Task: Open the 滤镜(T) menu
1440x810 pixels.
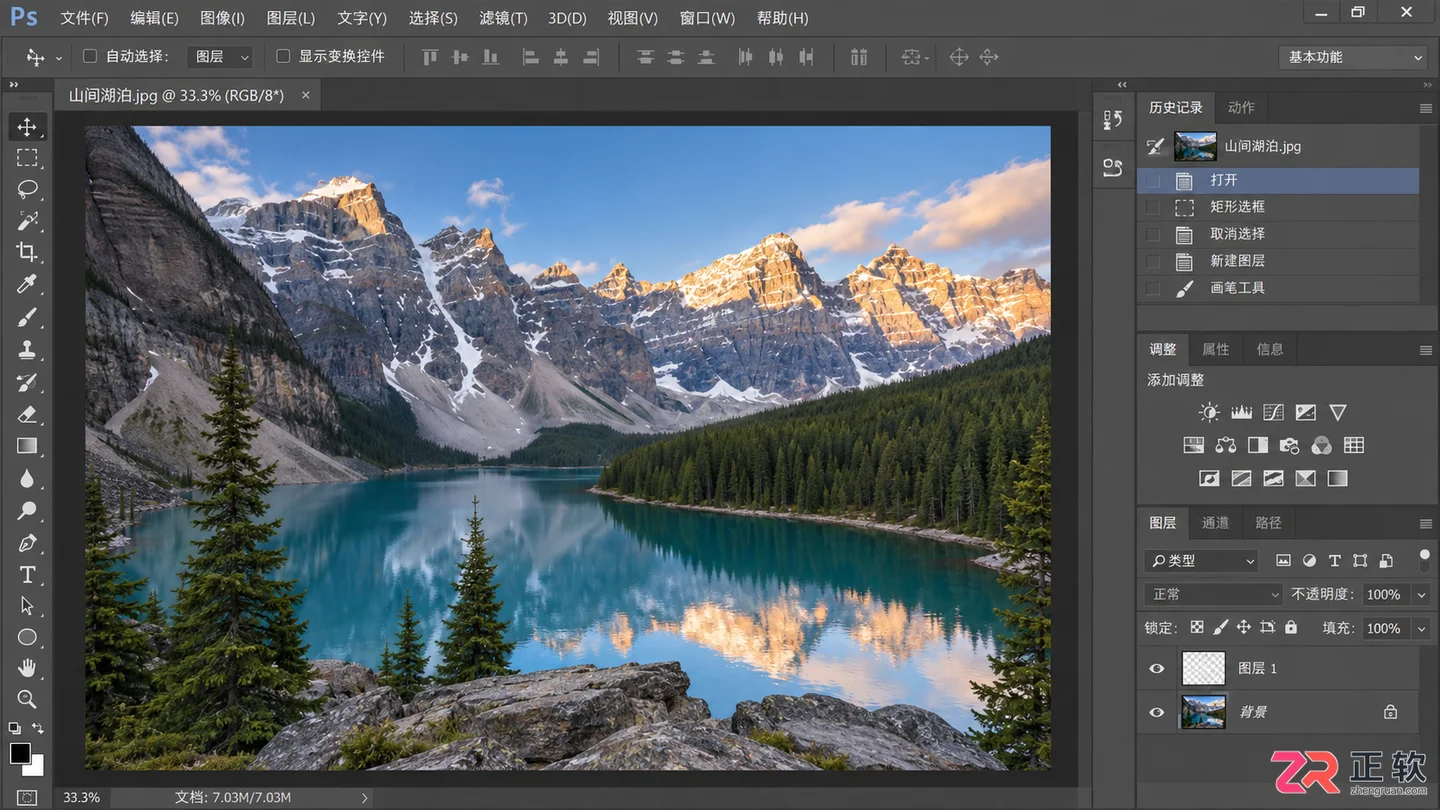Action: 503,18
